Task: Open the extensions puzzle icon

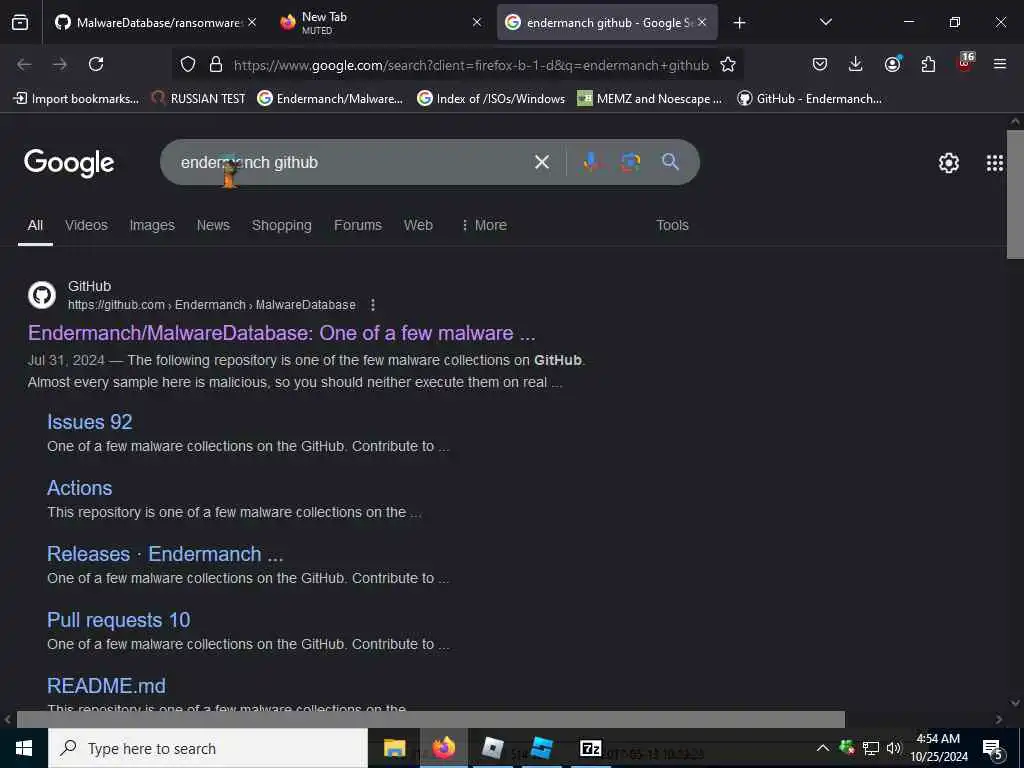Action: pos(928,64)
